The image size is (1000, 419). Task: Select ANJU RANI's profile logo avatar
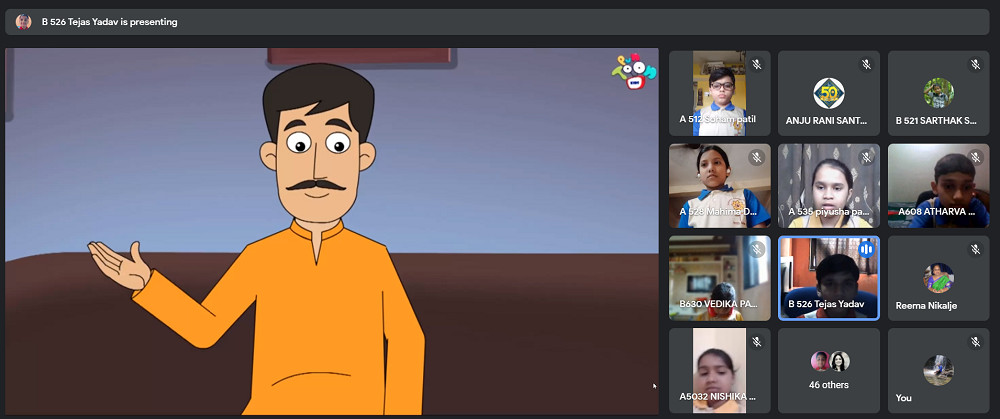828,92
